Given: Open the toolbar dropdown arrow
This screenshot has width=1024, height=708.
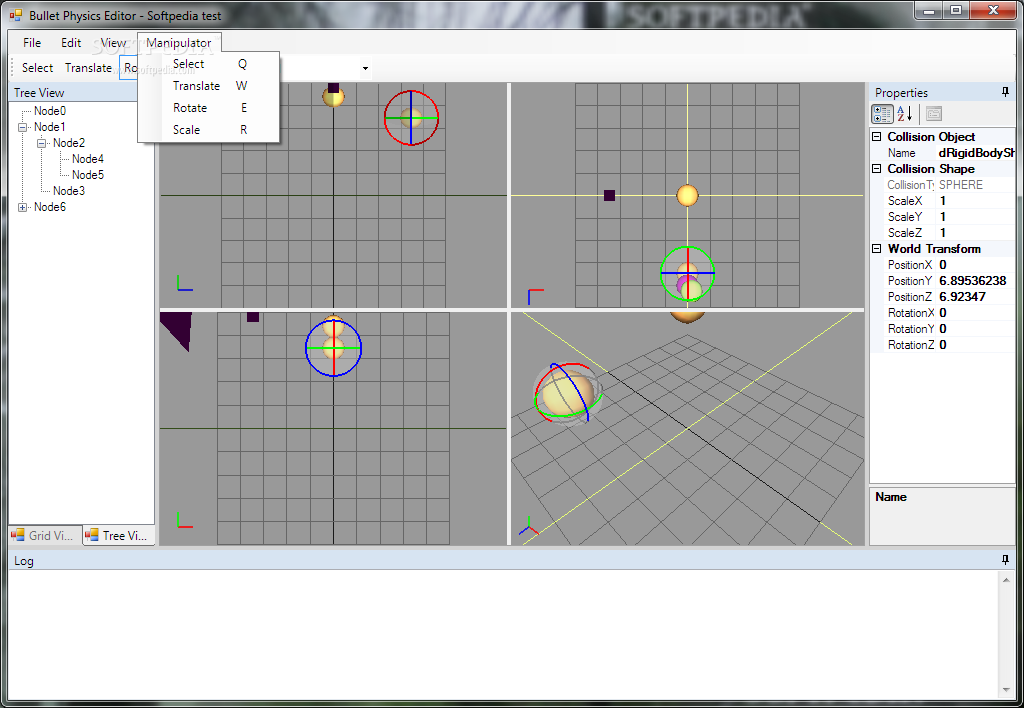Looking at the screenshot, I should [365, 68].
